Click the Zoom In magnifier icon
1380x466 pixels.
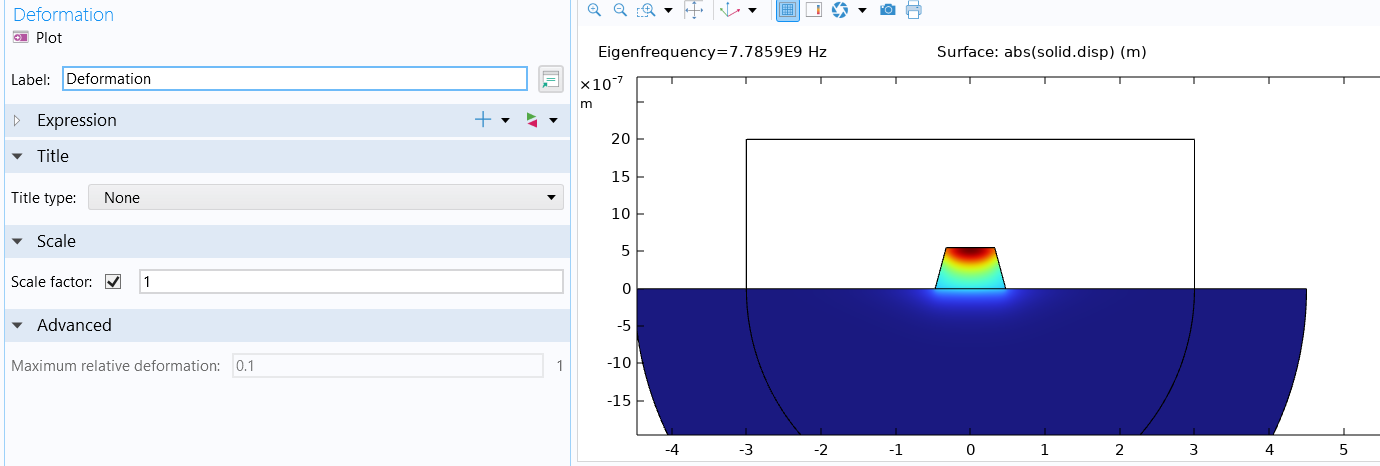tap(594, 10)
